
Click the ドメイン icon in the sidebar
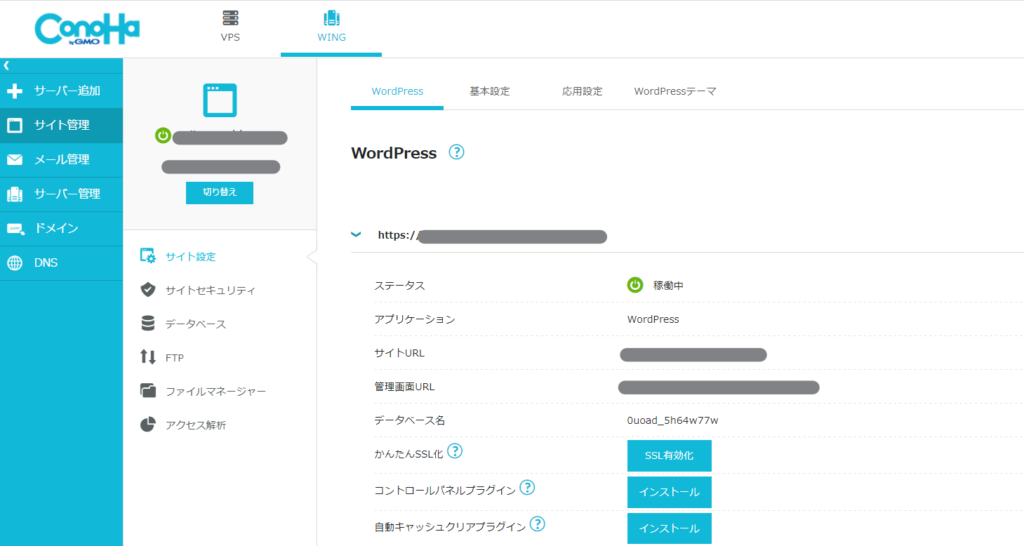point(15,229)
